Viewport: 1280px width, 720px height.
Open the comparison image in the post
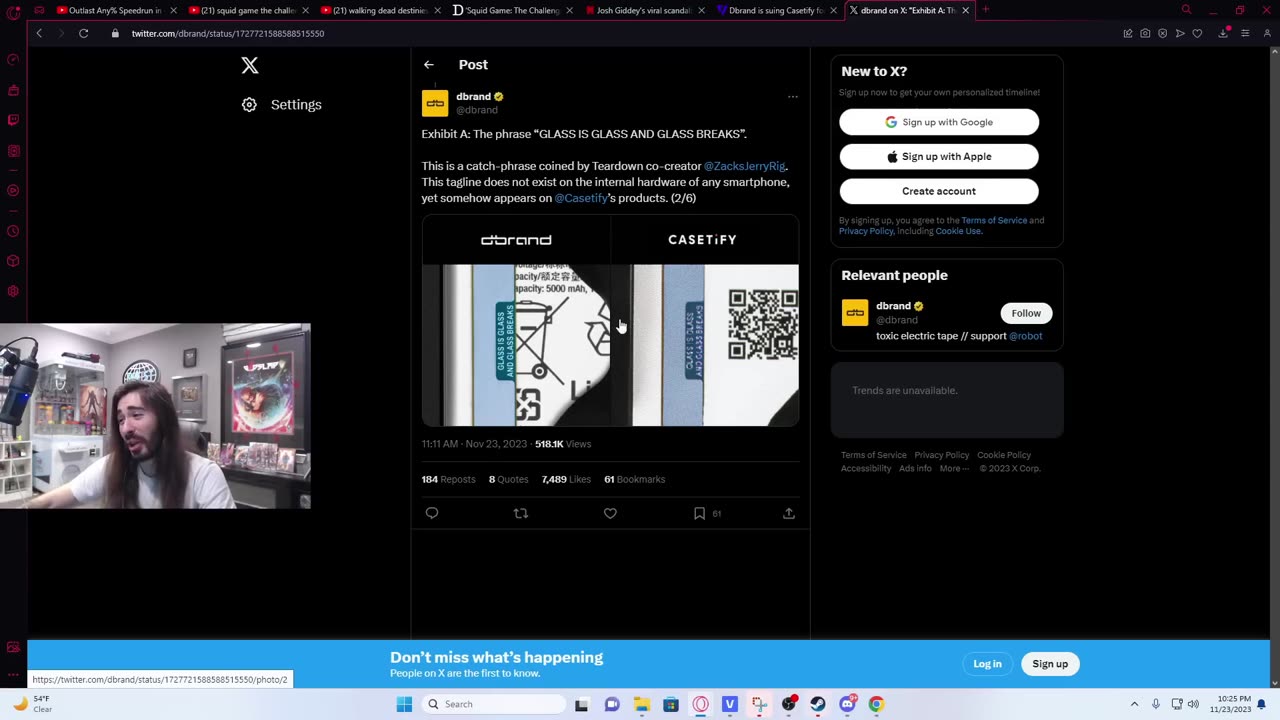[610, 321]
